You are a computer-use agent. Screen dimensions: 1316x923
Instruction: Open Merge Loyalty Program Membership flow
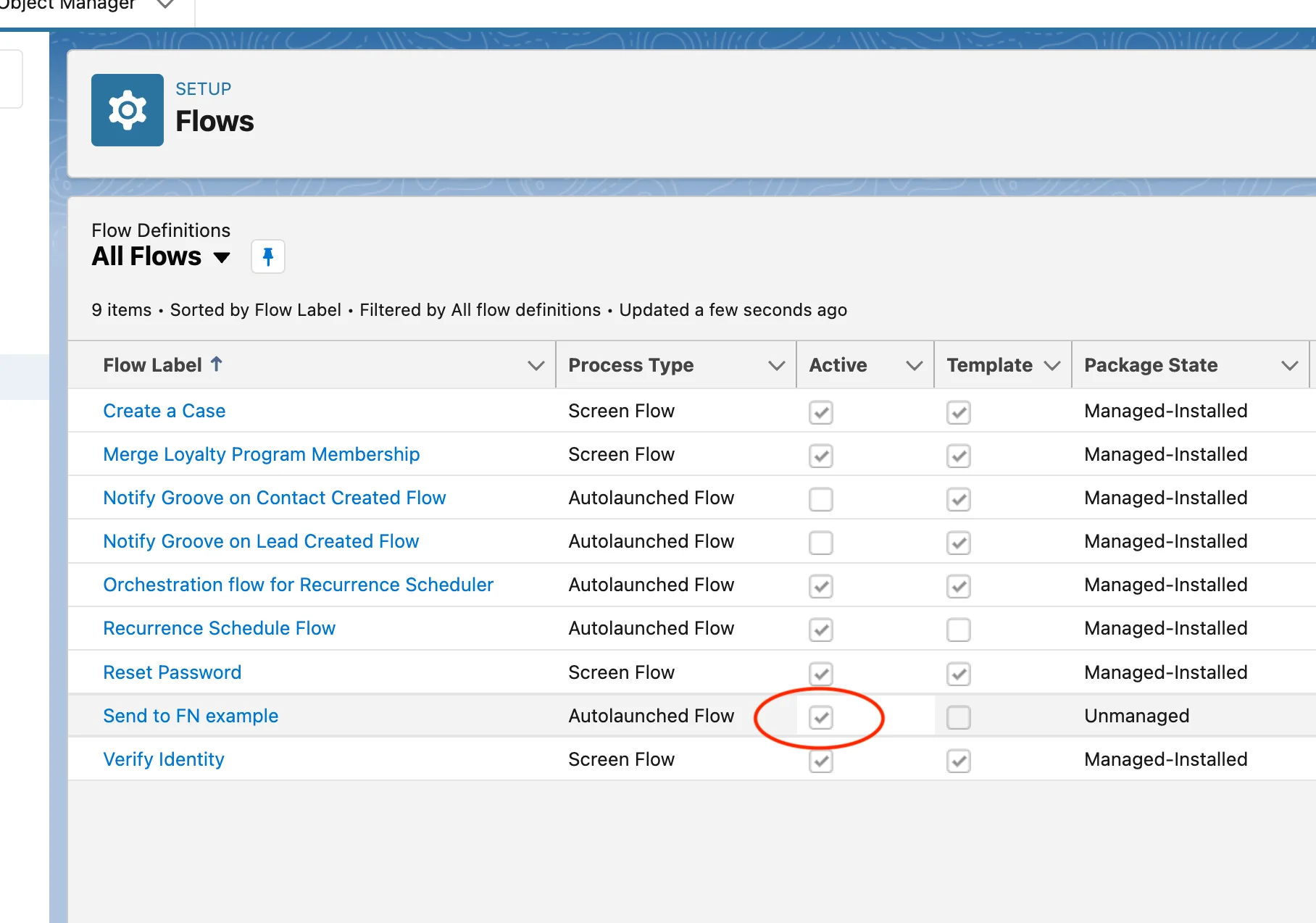[x=261, y=454]
